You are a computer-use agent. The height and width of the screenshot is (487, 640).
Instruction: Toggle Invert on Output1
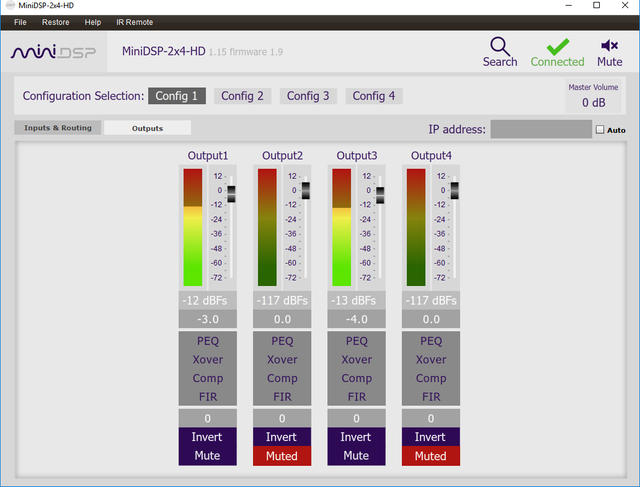208,437
